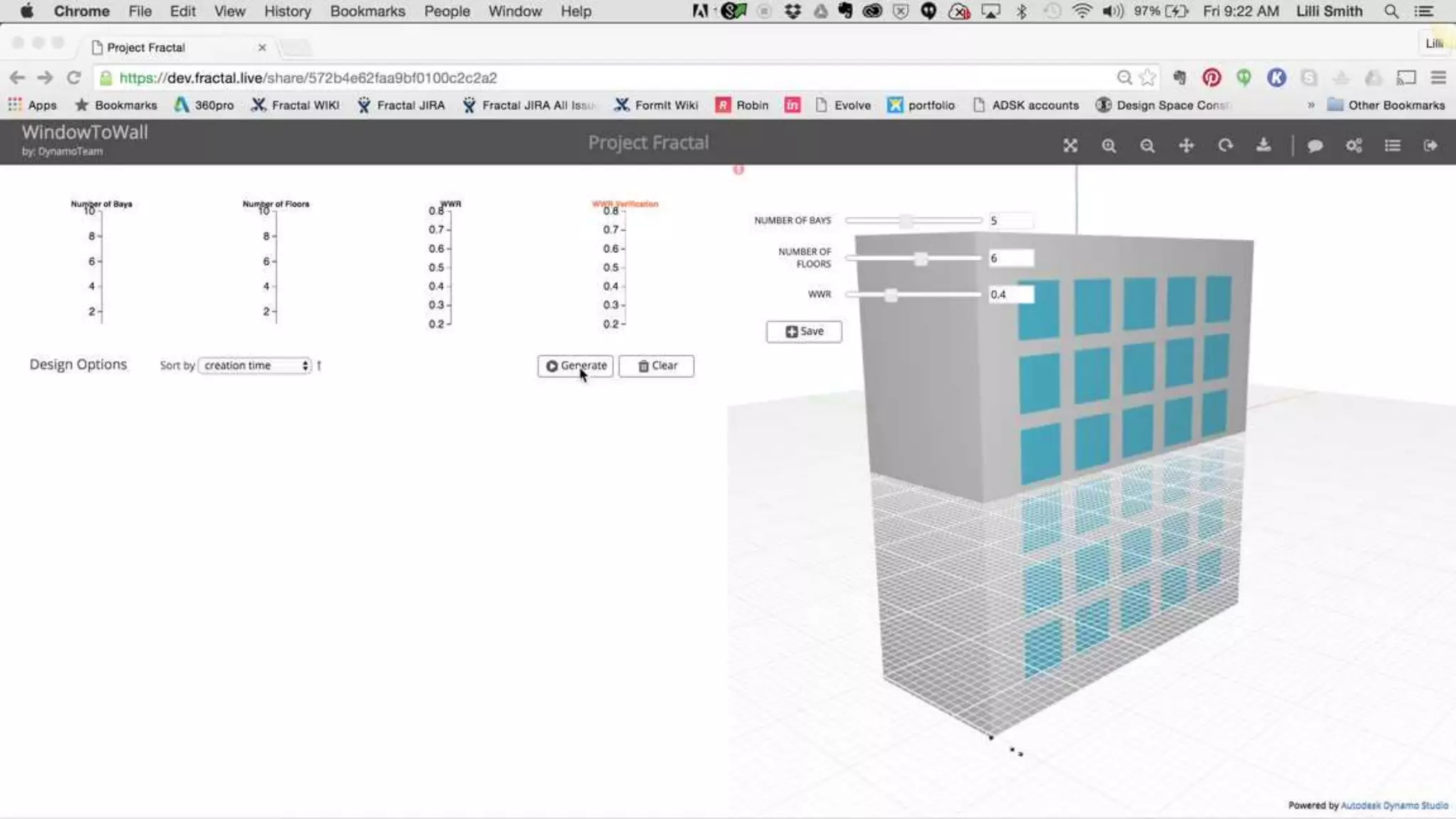Open the History menu
Viewport: 1456px width, 819px height.
coord(287,11)
